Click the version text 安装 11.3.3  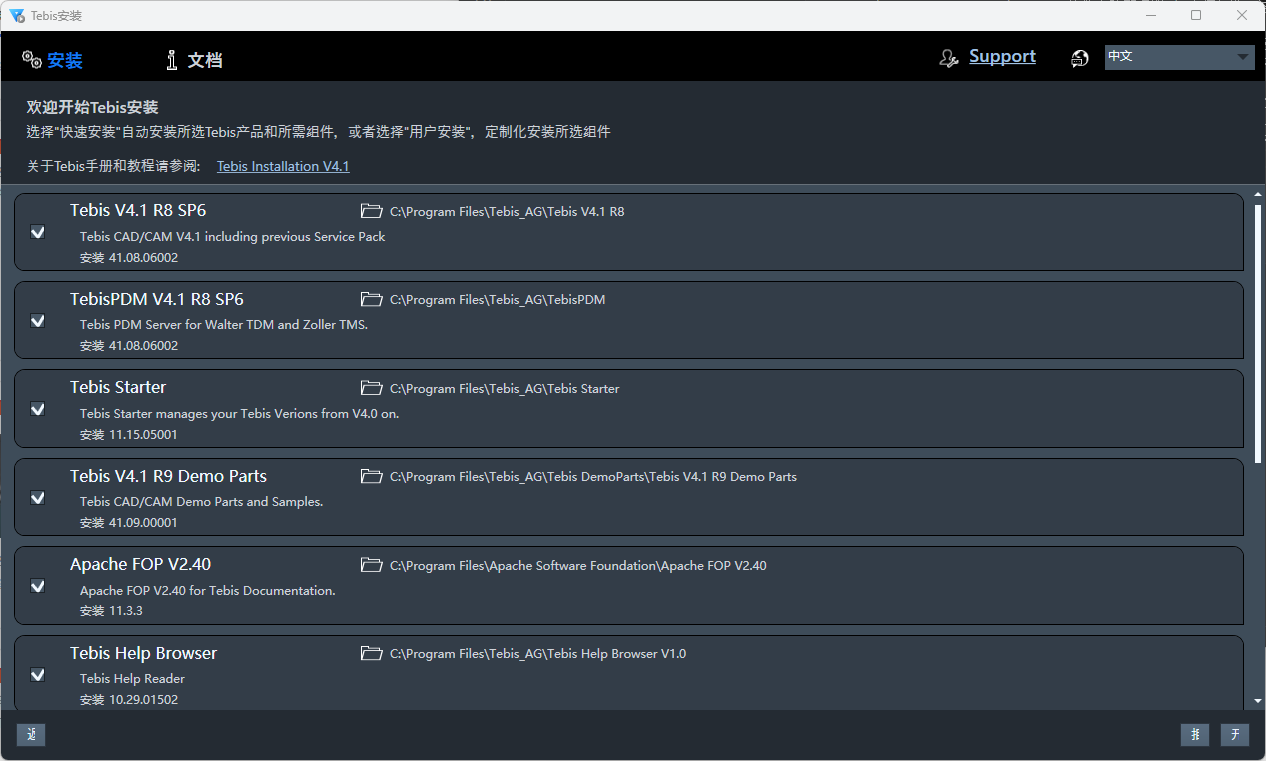coord(111,611)
